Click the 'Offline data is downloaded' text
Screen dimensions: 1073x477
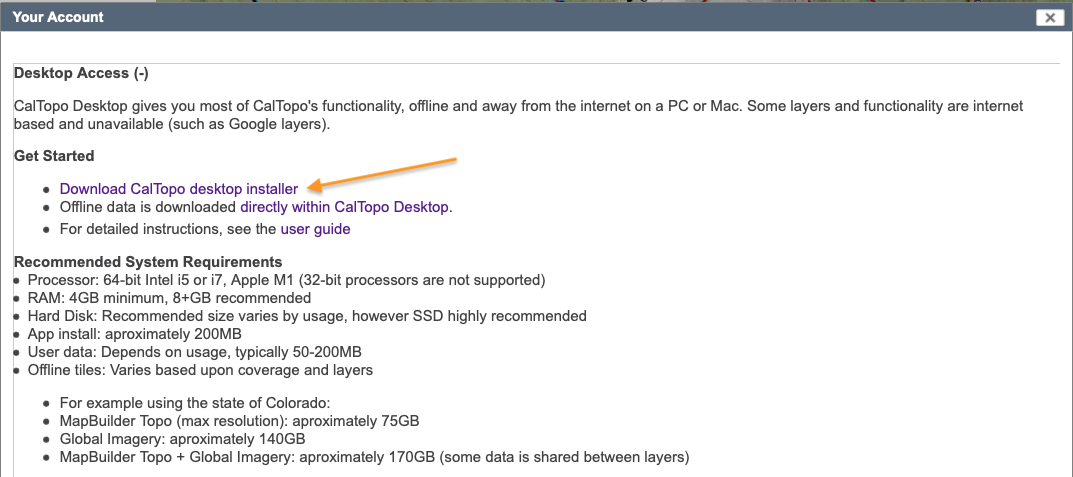click(x=148, y=207)
